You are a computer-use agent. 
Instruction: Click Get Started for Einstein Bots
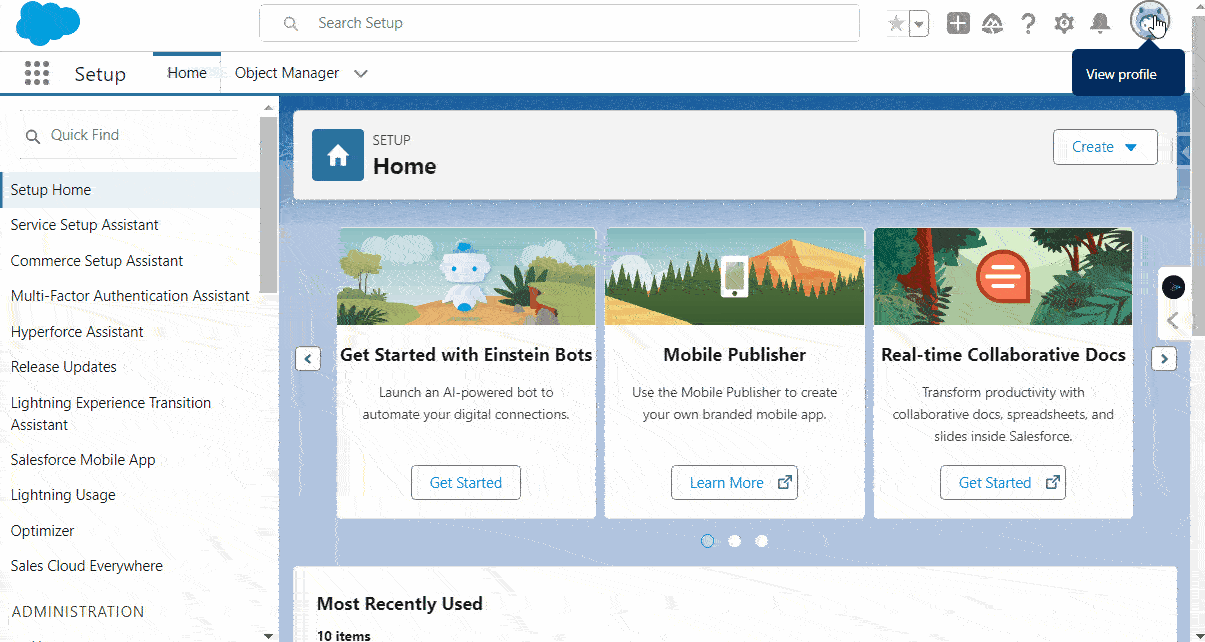click(466, 483)
